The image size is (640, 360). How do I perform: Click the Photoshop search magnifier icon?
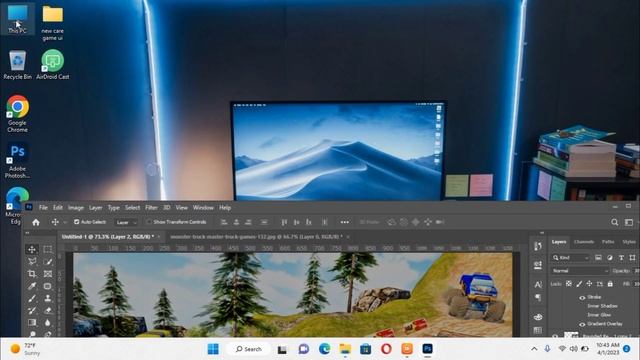pyautogui.click(x=614, y=222)
